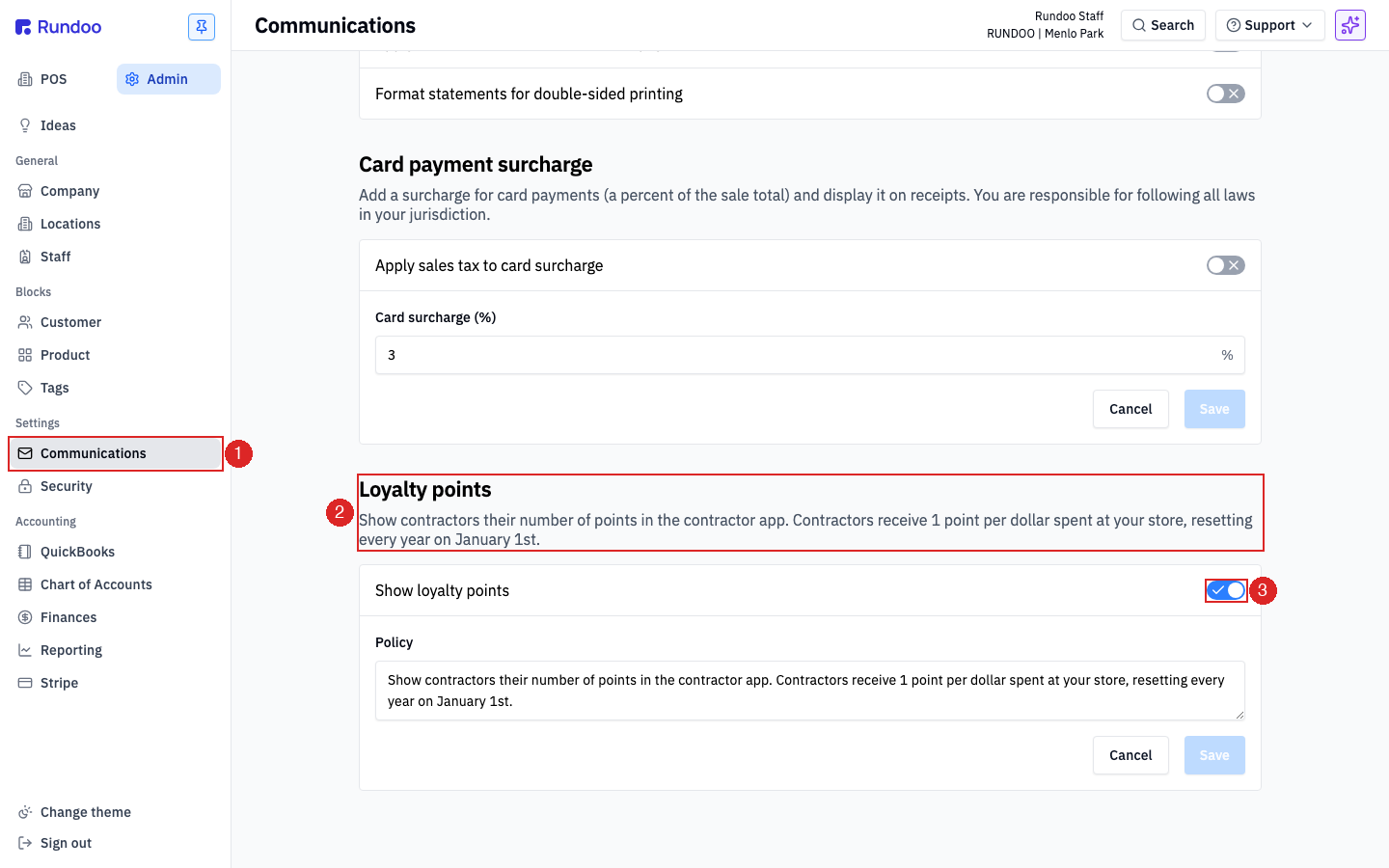Open the Stripe page
This screenshot has width=1389, height=868.
[x=115, y=683]
